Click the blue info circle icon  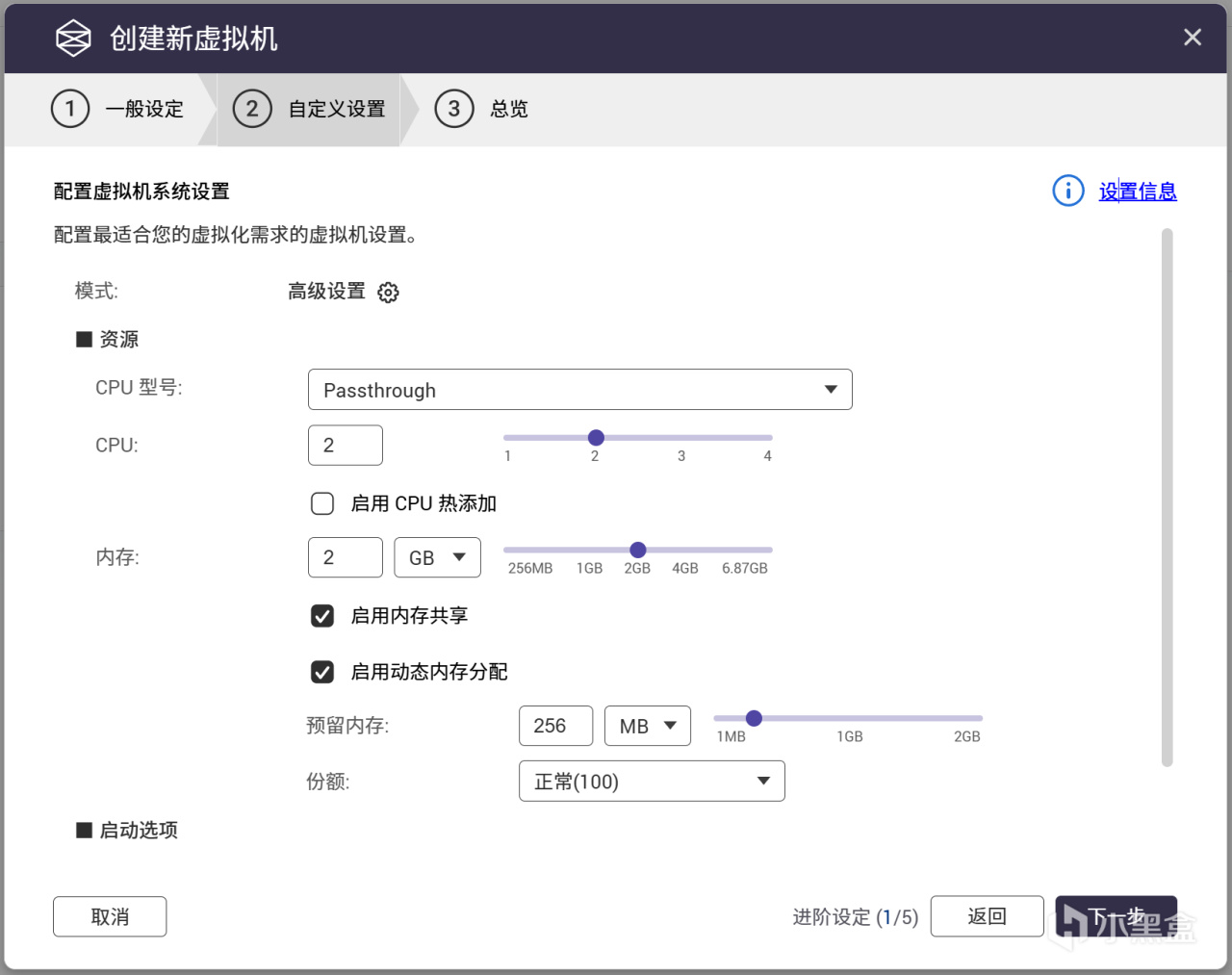[1067, 191]
